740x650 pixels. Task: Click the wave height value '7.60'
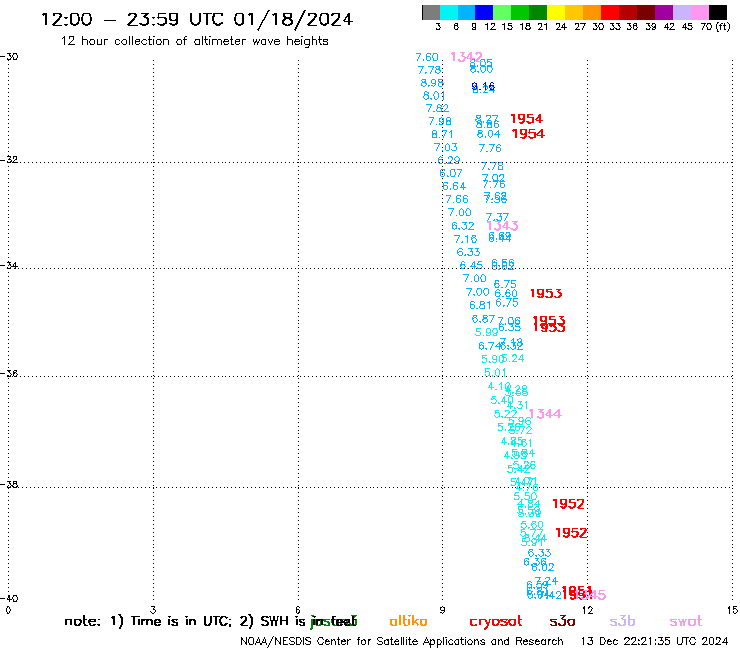(427, 57)
